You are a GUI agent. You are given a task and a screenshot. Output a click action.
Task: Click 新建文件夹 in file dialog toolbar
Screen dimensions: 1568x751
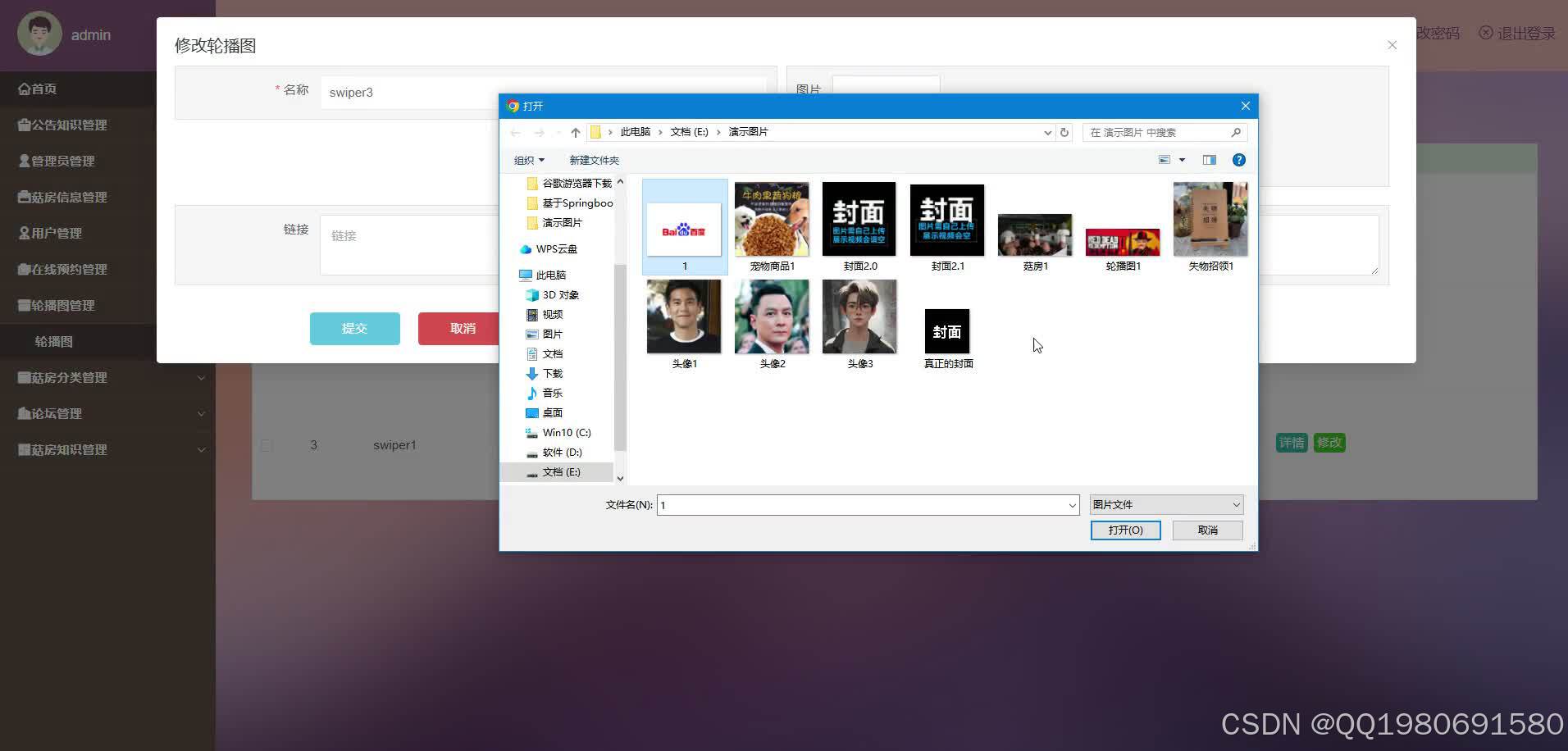pos(594,160)
